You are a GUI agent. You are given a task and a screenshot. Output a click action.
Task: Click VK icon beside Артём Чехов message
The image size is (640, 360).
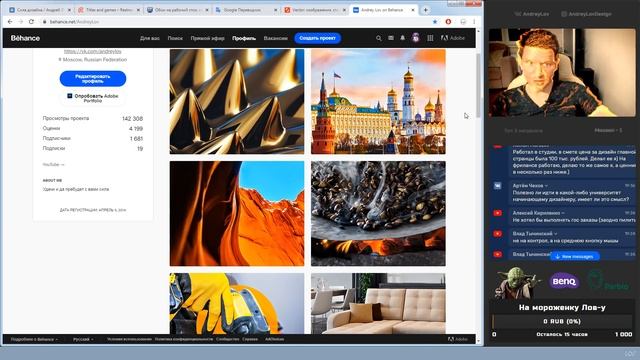pos(498,186)
